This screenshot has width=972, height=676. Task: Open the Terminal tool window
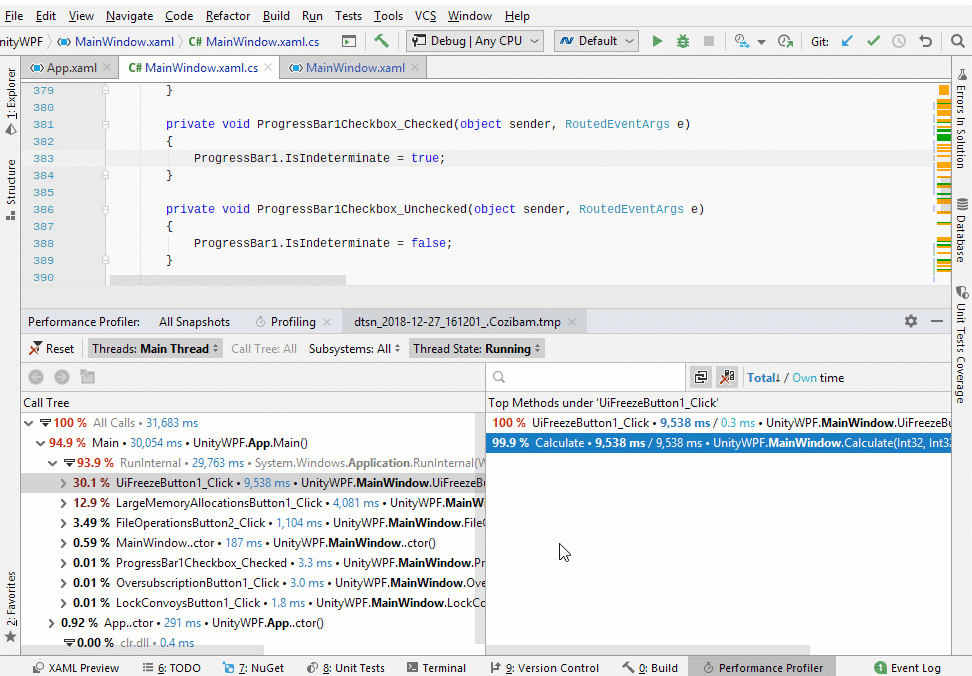(x=437, y=667)
